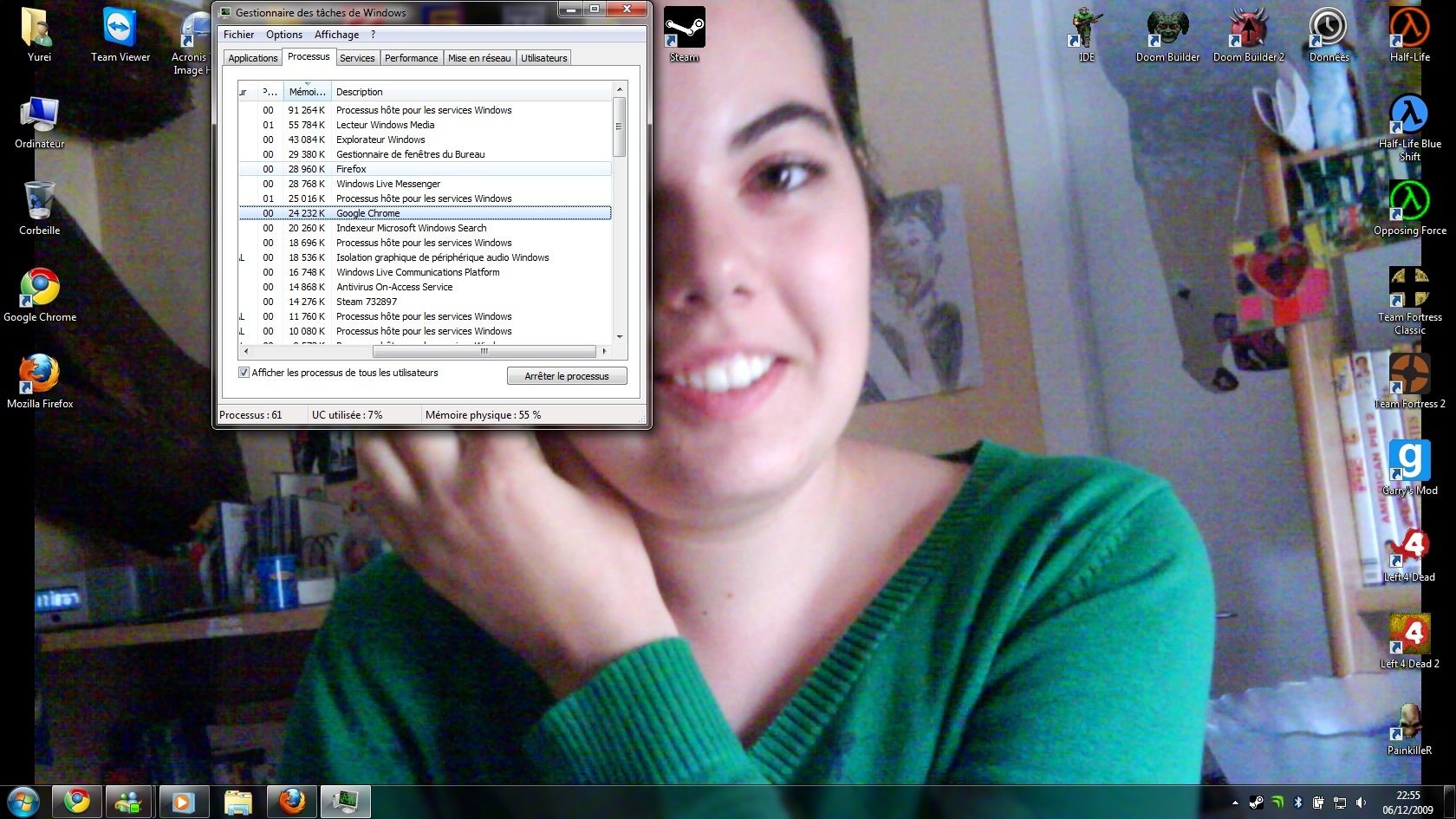Open the IDE desktop shortcut
1456x819 pixels.
[x=1086, y=35]
